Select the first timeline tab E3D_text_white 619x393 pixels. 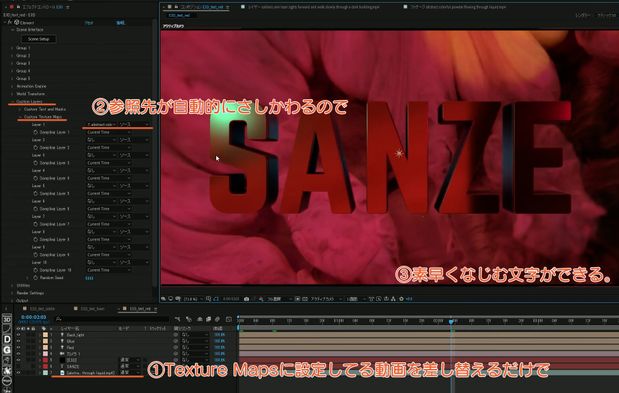tap(39, 309)
